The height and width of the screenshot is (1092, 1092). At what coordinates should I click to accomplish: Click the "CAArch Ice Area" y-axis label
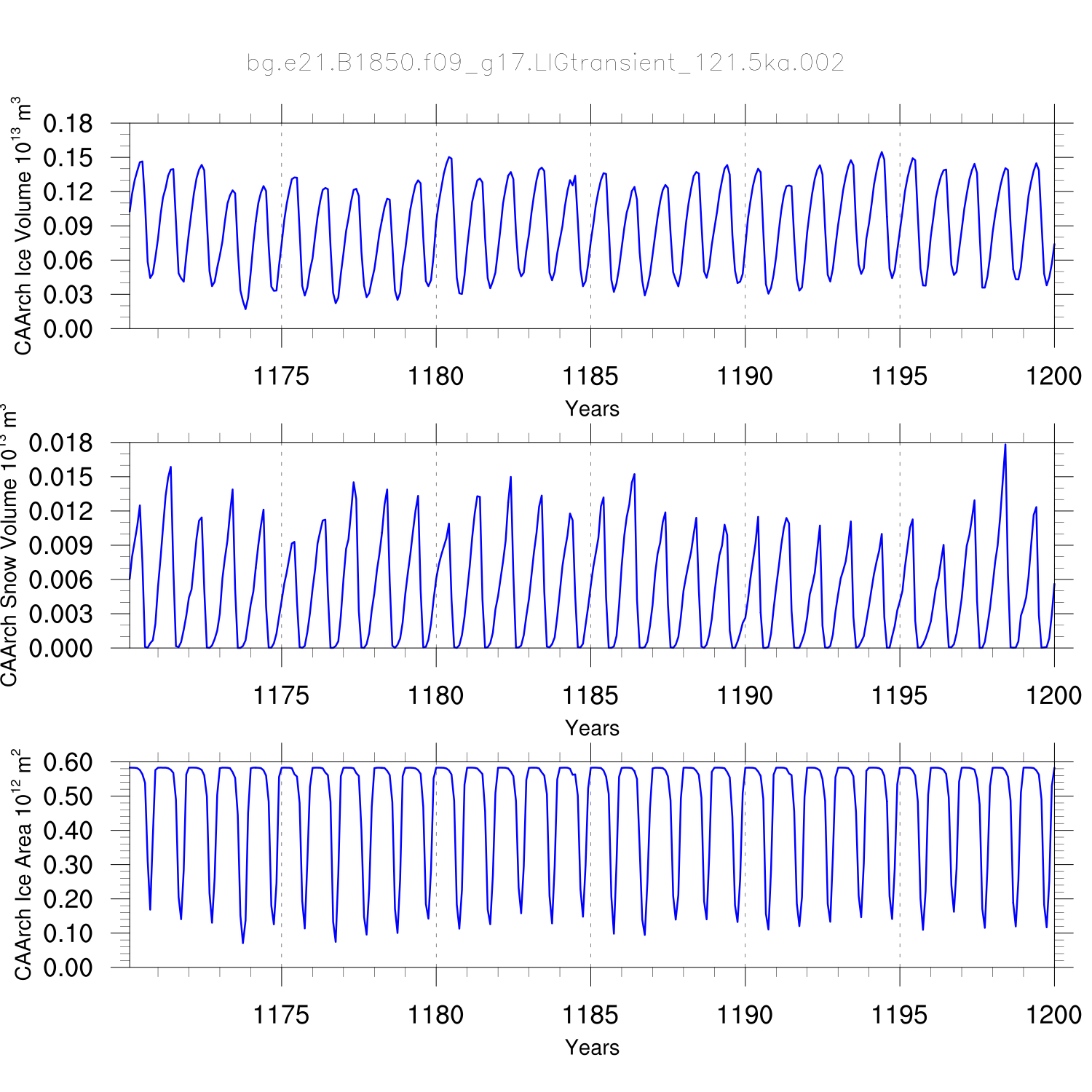[x=23, y=864]
